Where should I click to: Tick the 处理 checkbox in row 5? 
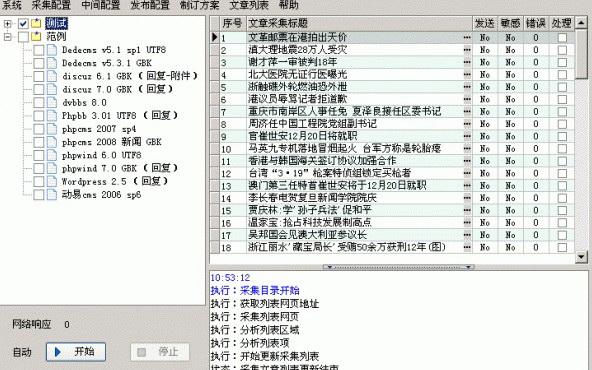562,87
